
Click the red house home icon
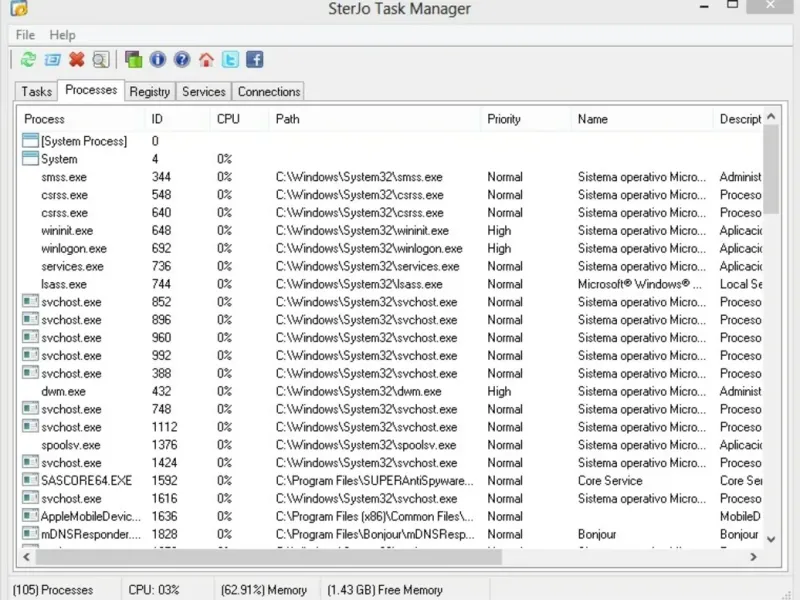[206, 60]
